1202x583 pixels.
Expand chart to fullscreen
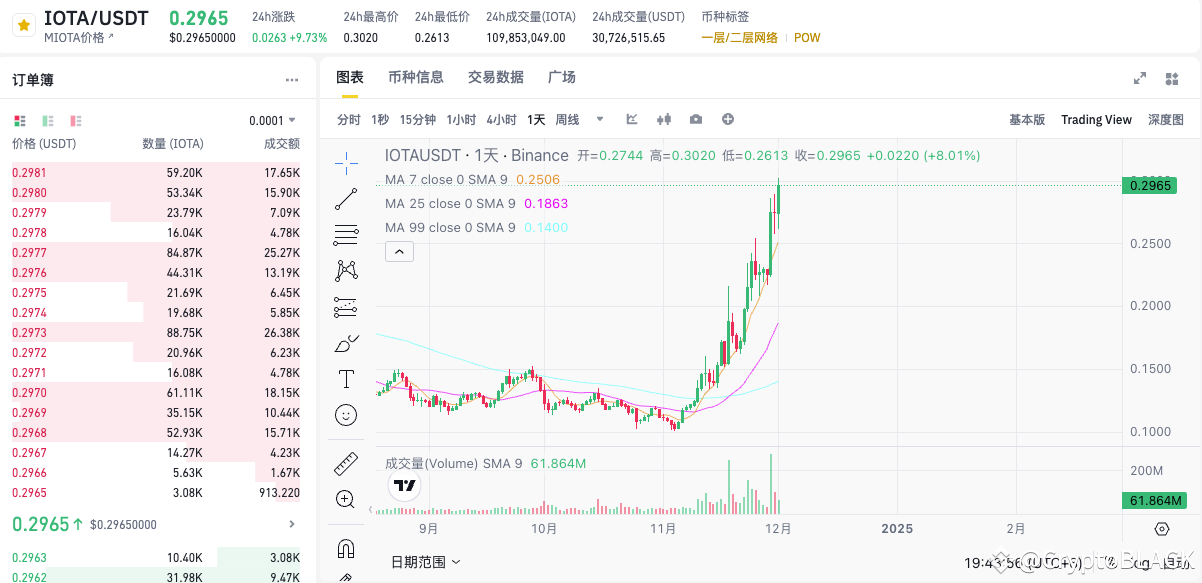(x=1139, y=78)
